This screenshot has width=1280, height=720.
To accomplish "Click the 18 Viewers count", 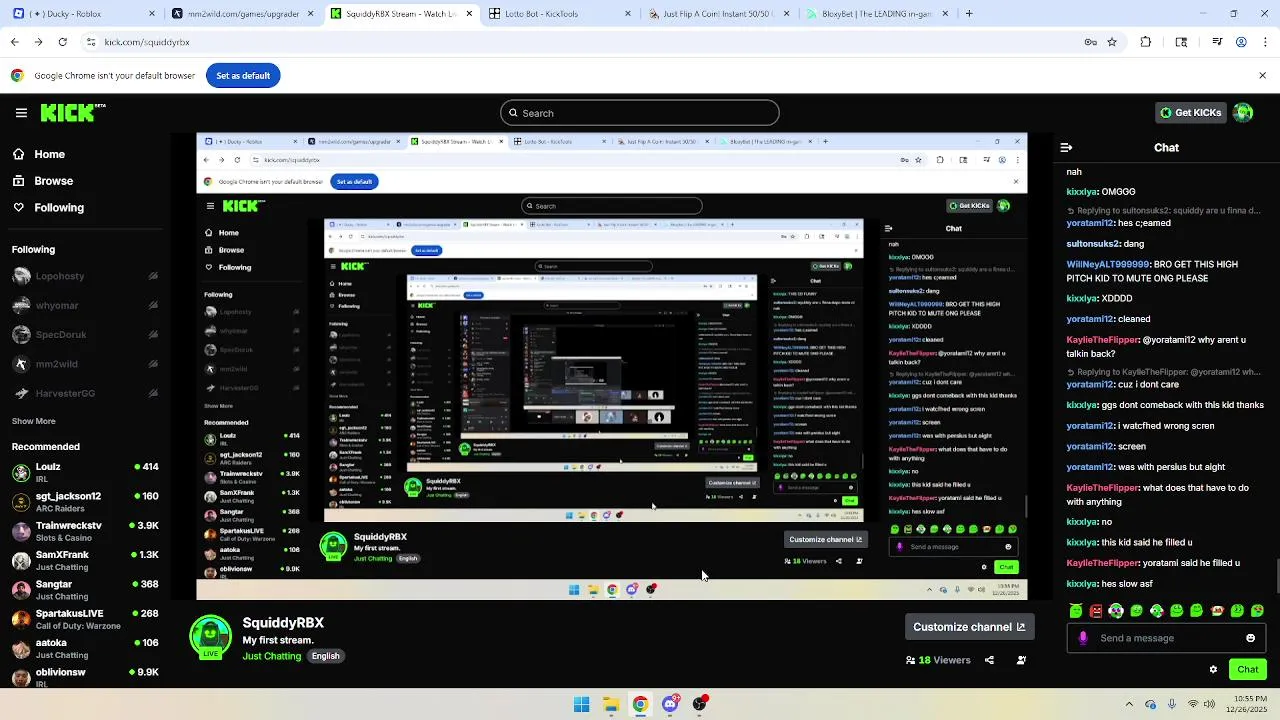I will tap(938, 660).
